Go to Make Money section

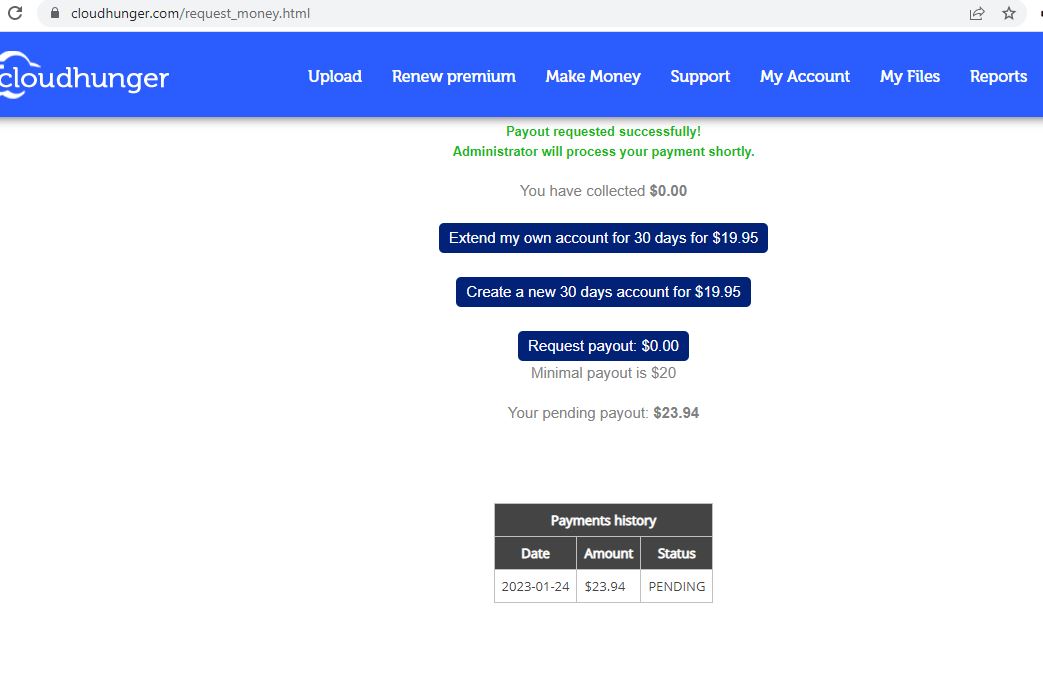pos(593,77)
